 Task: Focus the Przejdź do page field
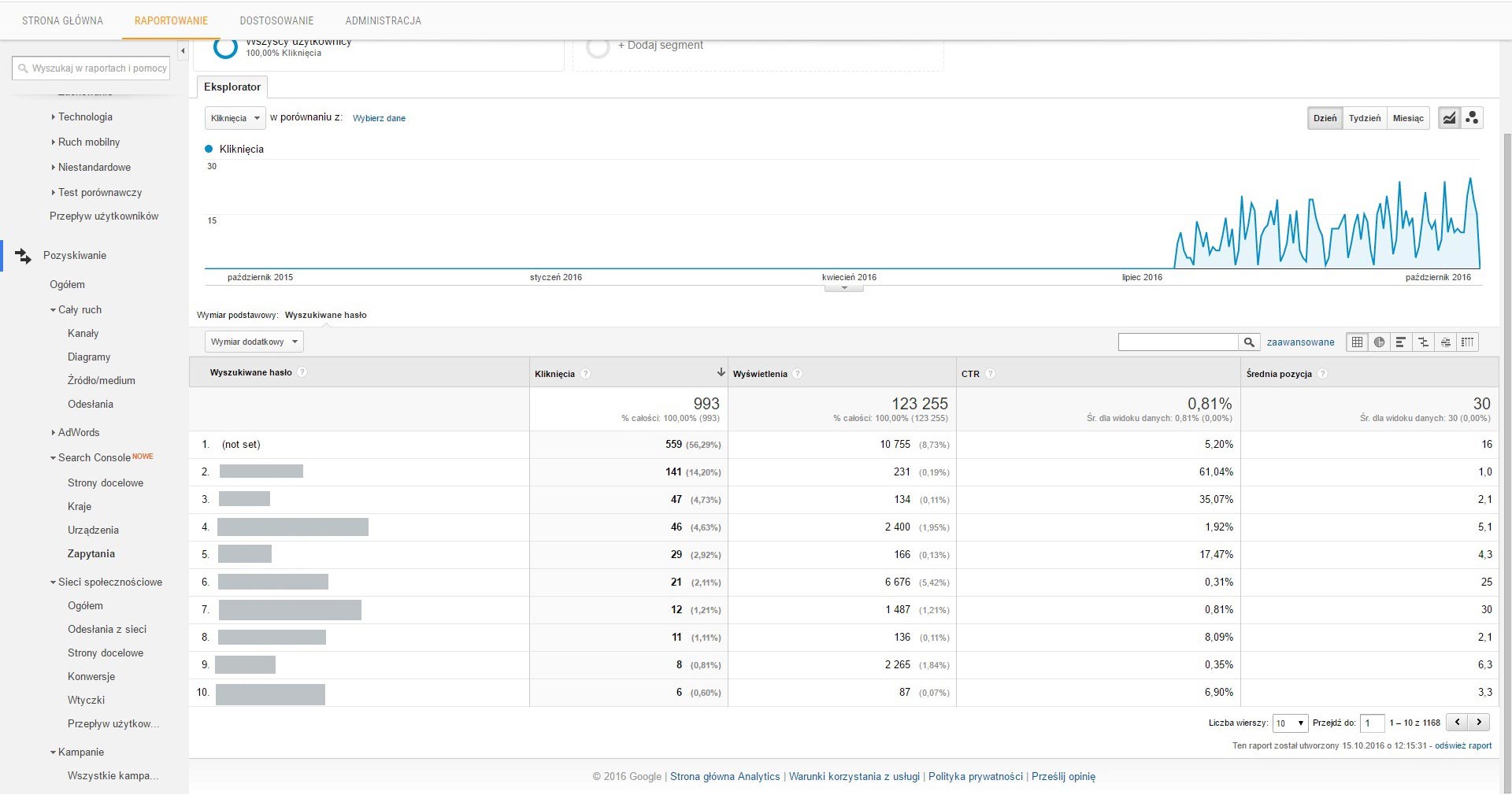point(1372,723)
